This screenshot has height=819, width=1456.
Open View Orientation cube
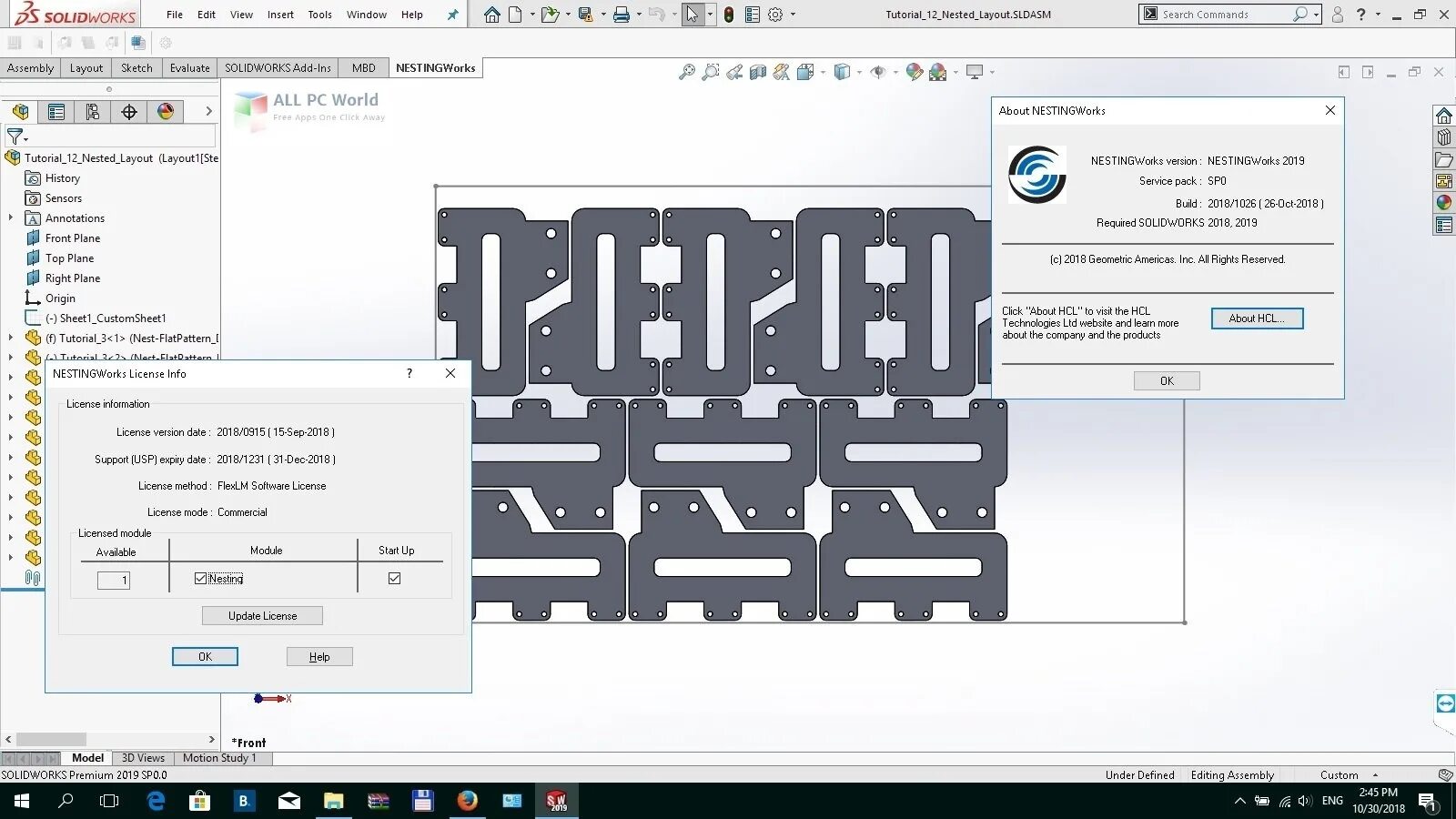click(x=805, y=72)
